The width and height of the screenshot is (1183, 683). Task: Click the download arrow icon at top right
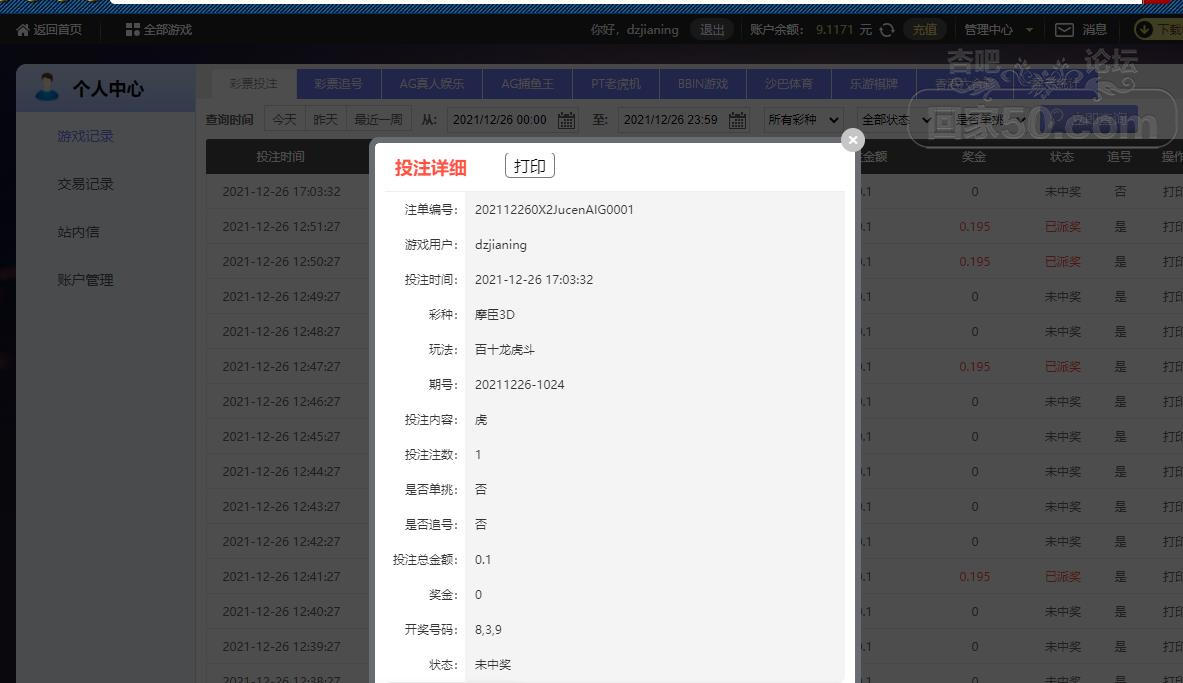pyautogui.click(x=1144, y=29)
